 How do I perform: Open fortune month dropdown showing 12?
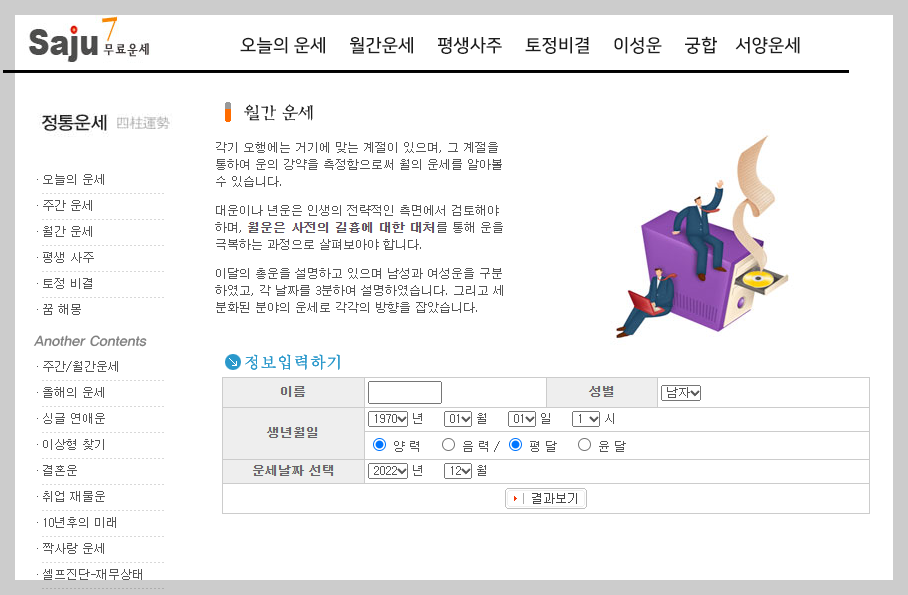click(458, 471)
